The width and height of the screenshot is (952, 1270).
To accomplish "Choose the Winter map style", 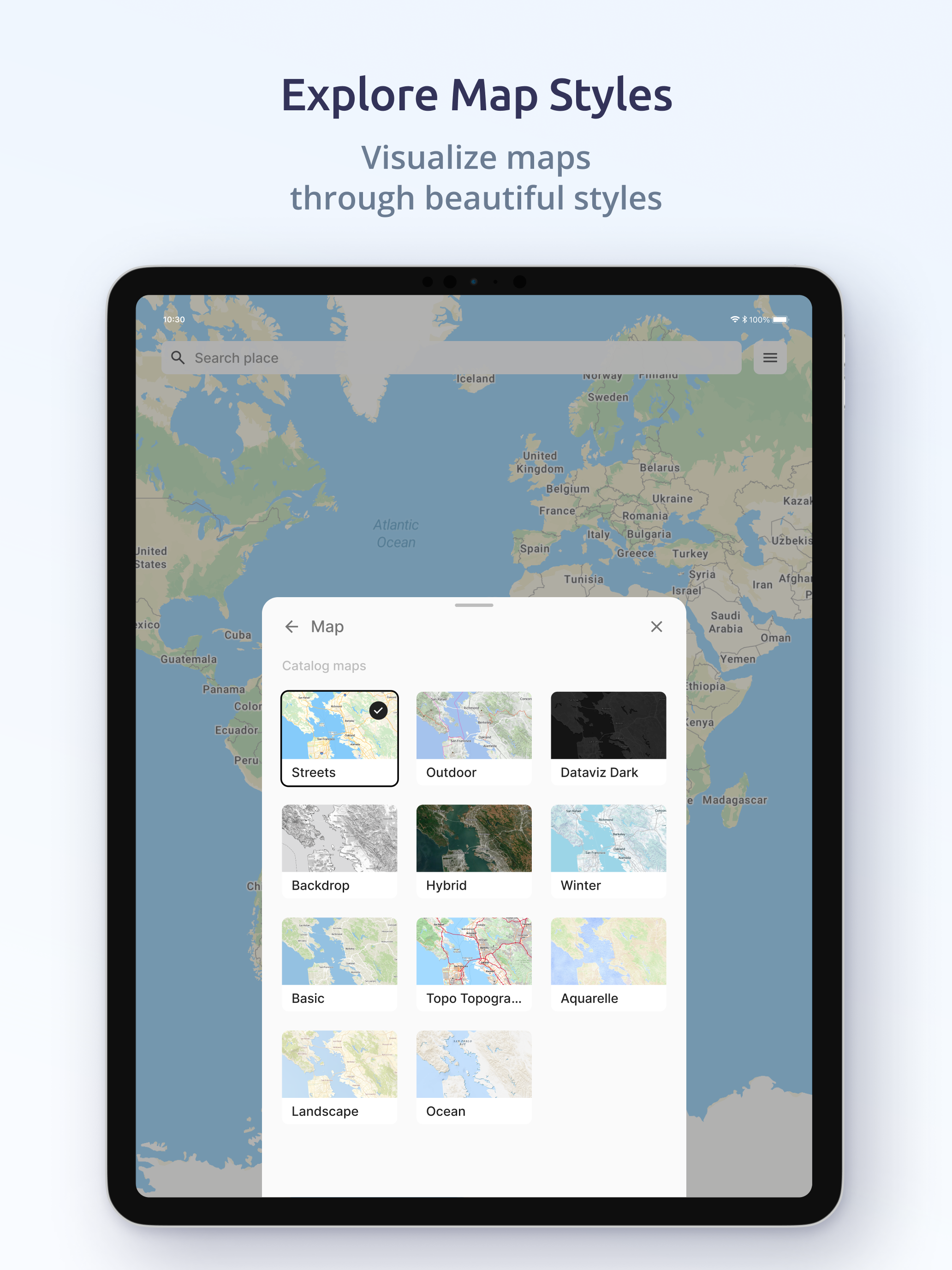I will coord(608,851).
